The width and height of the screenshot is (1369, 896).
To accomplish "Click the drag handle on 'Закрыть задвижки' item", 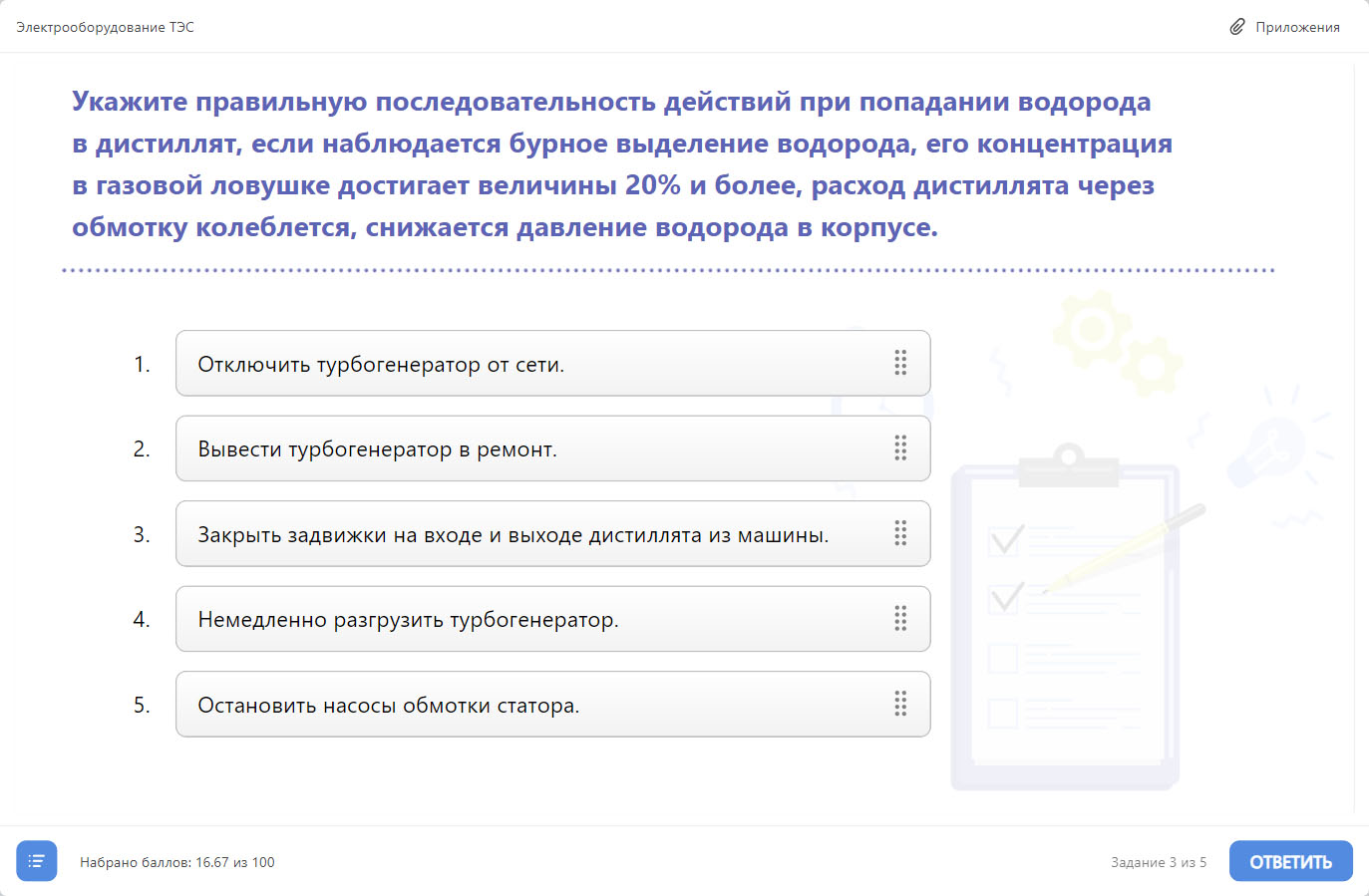I will click(x=900, y=533).
